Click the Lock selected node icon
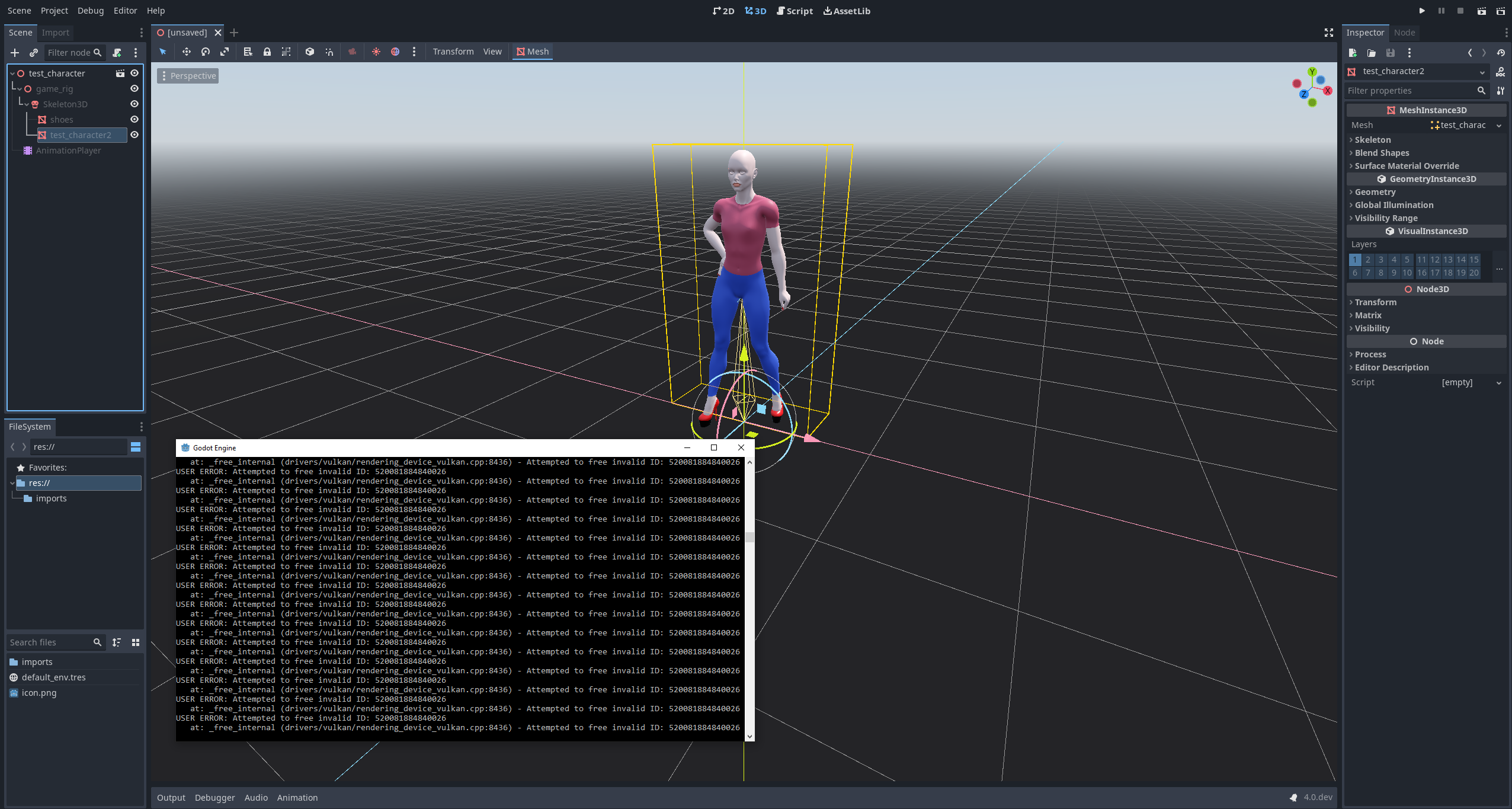 pyautogui.click(x=267, y=52)
